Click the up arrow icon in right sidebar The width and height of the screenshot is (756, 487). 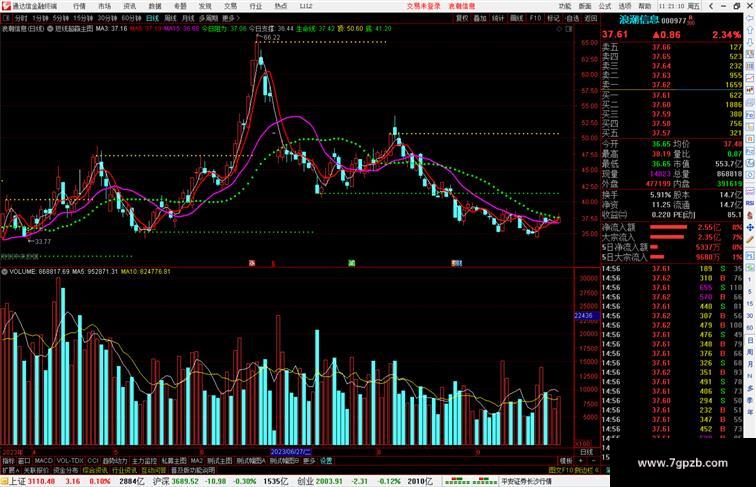pyautogui.click(x=749, y=31)
